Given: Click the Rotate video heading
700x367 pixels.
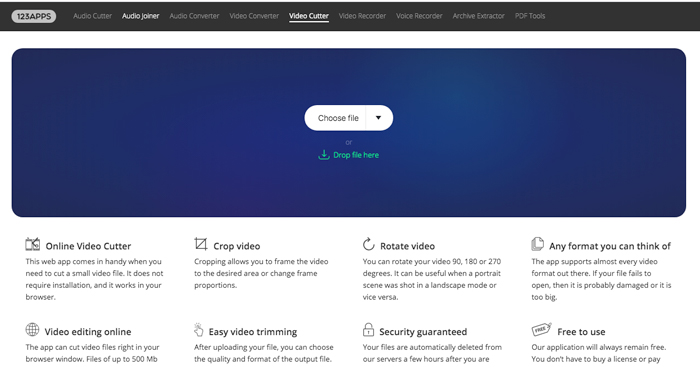Looking at the screenshot, I should coord(407,246).
